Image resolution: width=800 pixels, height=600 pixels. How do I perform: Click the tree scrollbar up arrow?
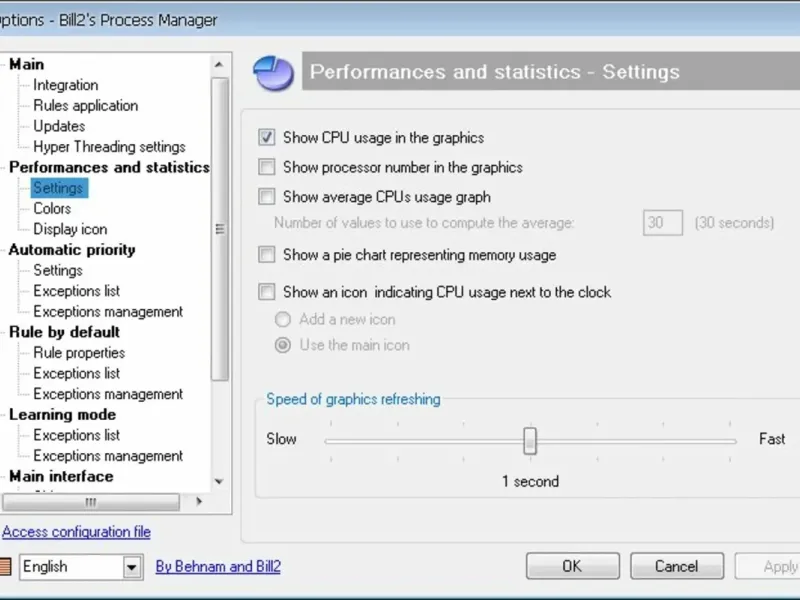point(219,64)
